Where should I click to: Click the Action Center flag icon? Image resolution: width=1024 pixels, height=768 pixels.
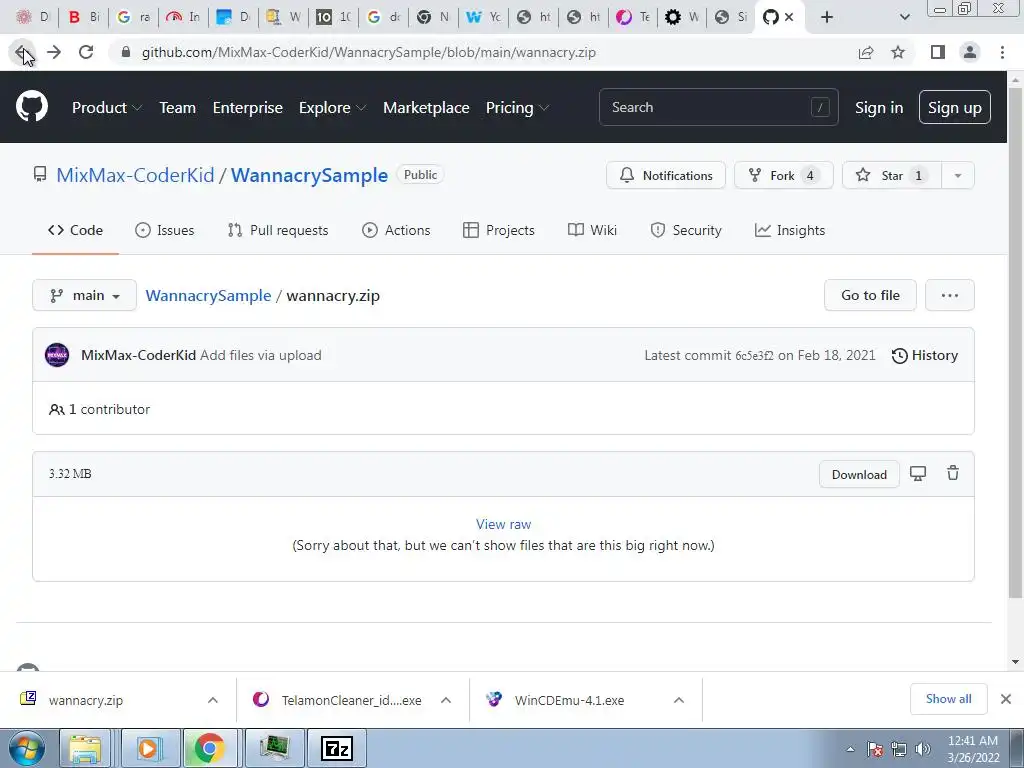coord(875,749)
